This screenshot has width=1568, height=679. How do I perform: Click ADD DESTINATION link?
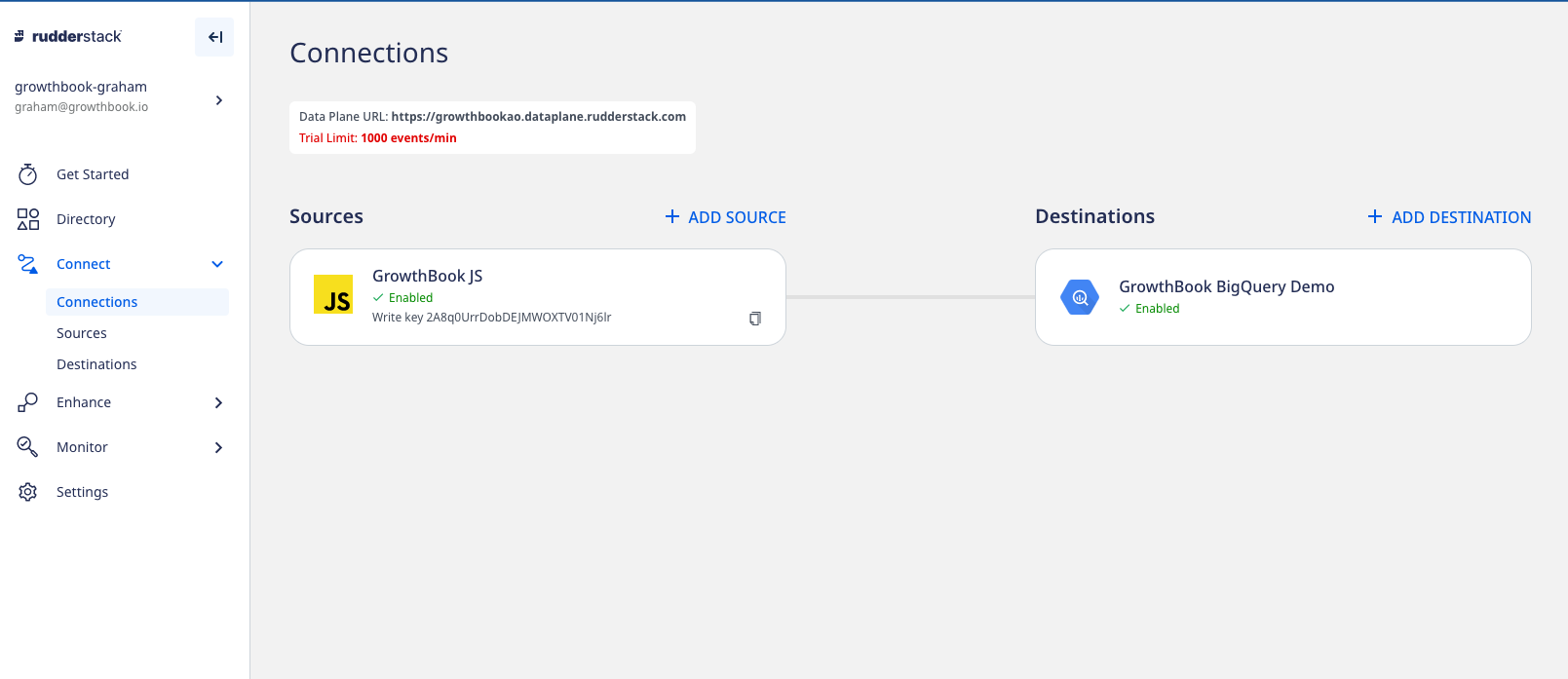[1461, 217]
